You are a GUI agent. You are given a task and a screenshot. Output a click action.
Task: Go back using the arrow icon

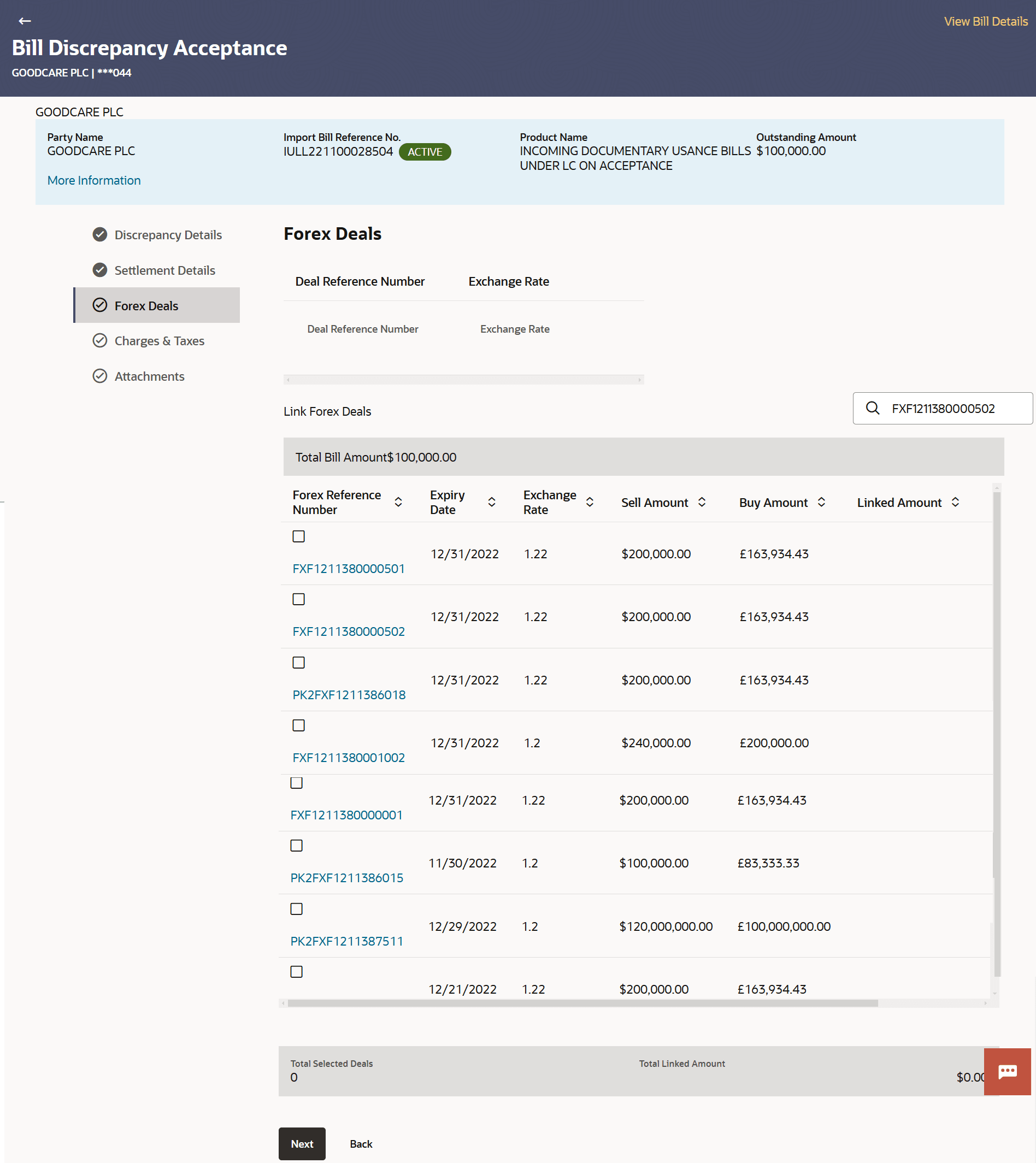pos(25,21)
